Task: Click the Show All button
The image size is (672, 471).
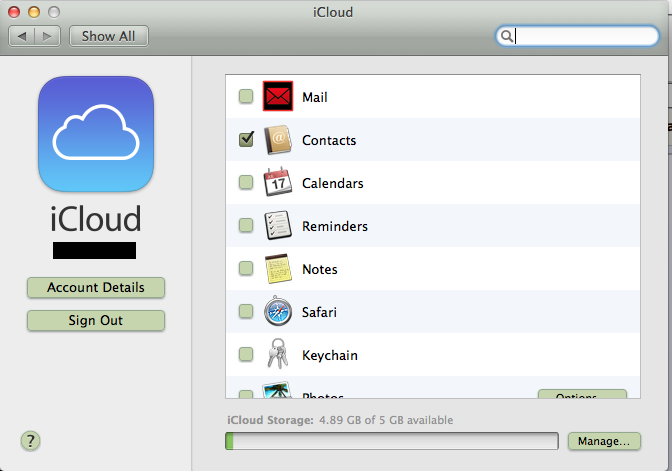Action: coord(109,36)
